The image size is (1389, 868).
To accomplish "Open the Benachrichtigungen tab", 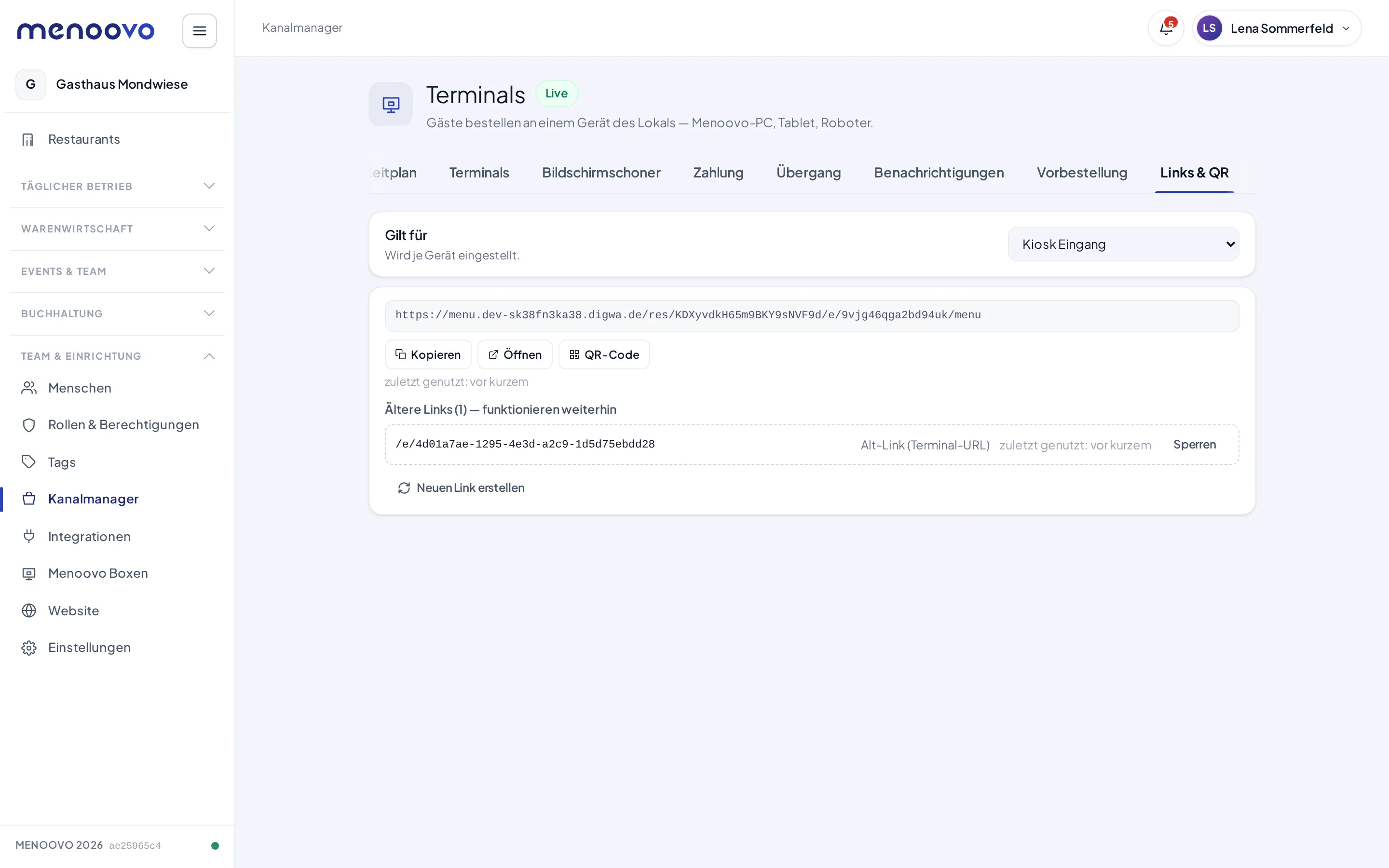I will tap(939, 172).
